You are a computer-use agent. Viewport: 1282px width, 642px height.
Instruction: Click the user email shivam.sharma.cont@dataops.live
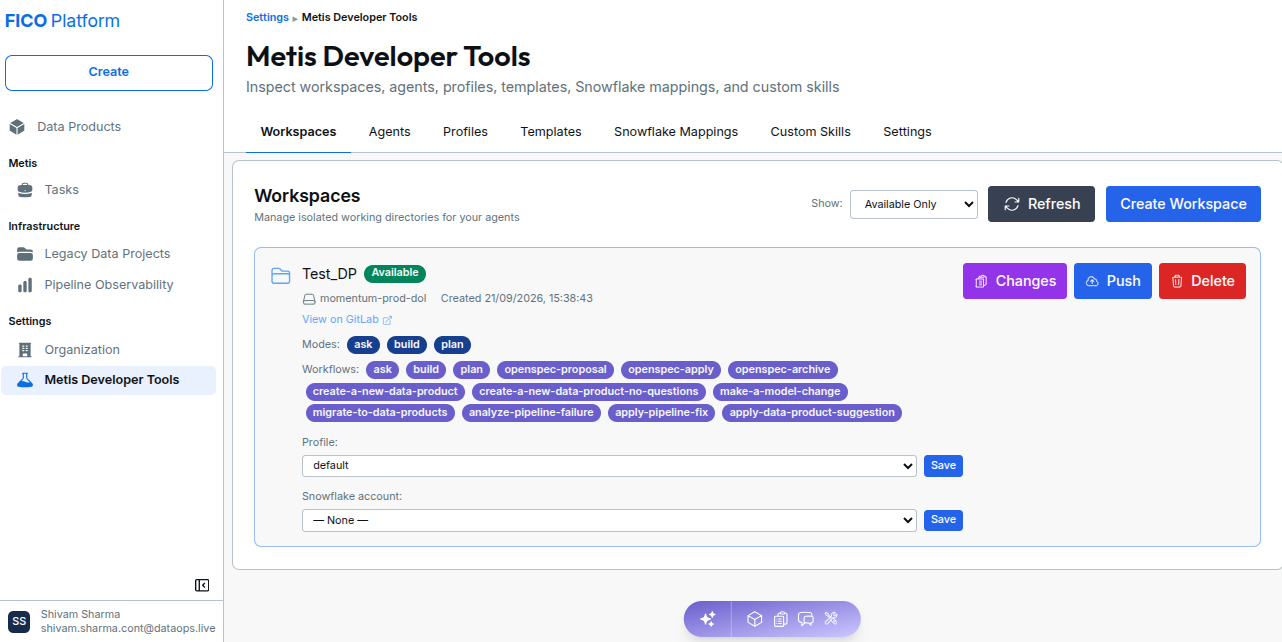pyautogui.click(x=128, y=629)
